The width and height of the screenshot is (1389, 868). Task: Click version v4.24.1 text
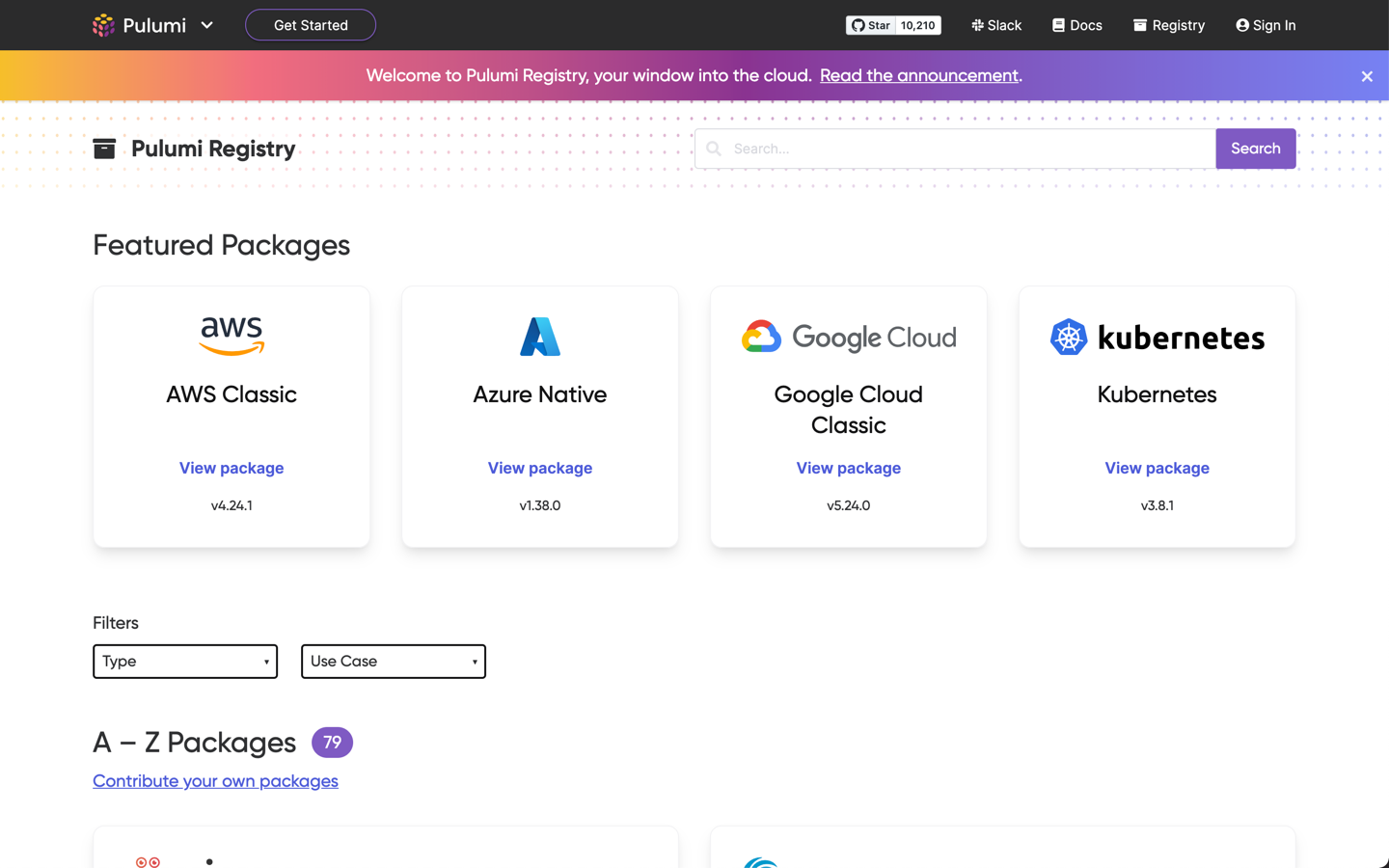[x=231, y=505]
